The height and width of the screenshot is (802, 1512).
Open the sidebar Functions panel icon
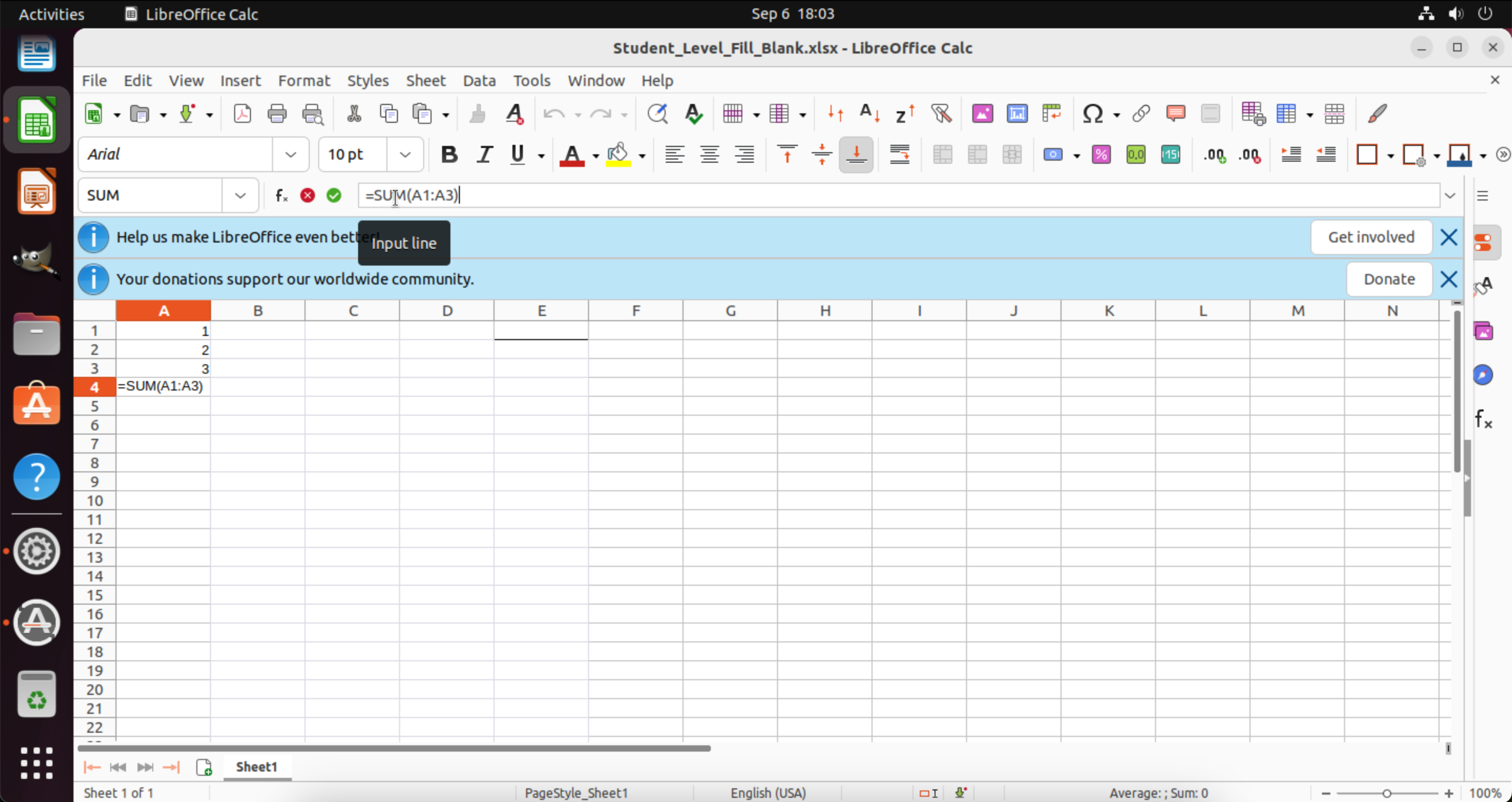point(1483,419)
